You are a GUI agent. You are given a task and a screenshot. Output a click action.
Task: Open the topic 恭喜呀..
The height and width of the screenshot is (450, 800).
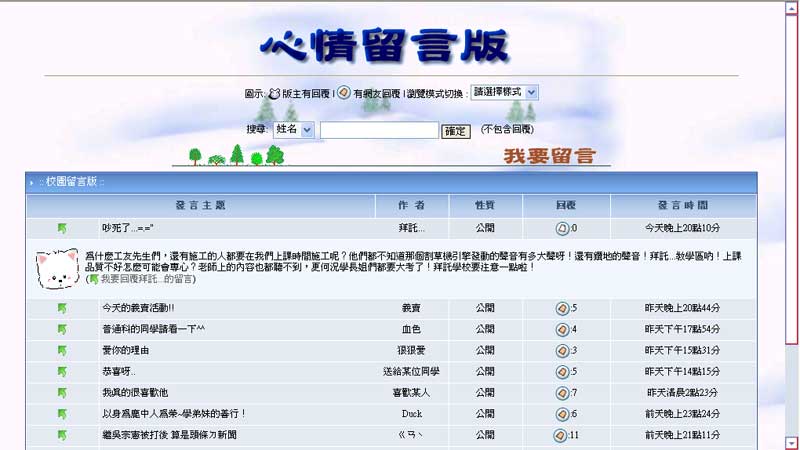coord(118,372)
